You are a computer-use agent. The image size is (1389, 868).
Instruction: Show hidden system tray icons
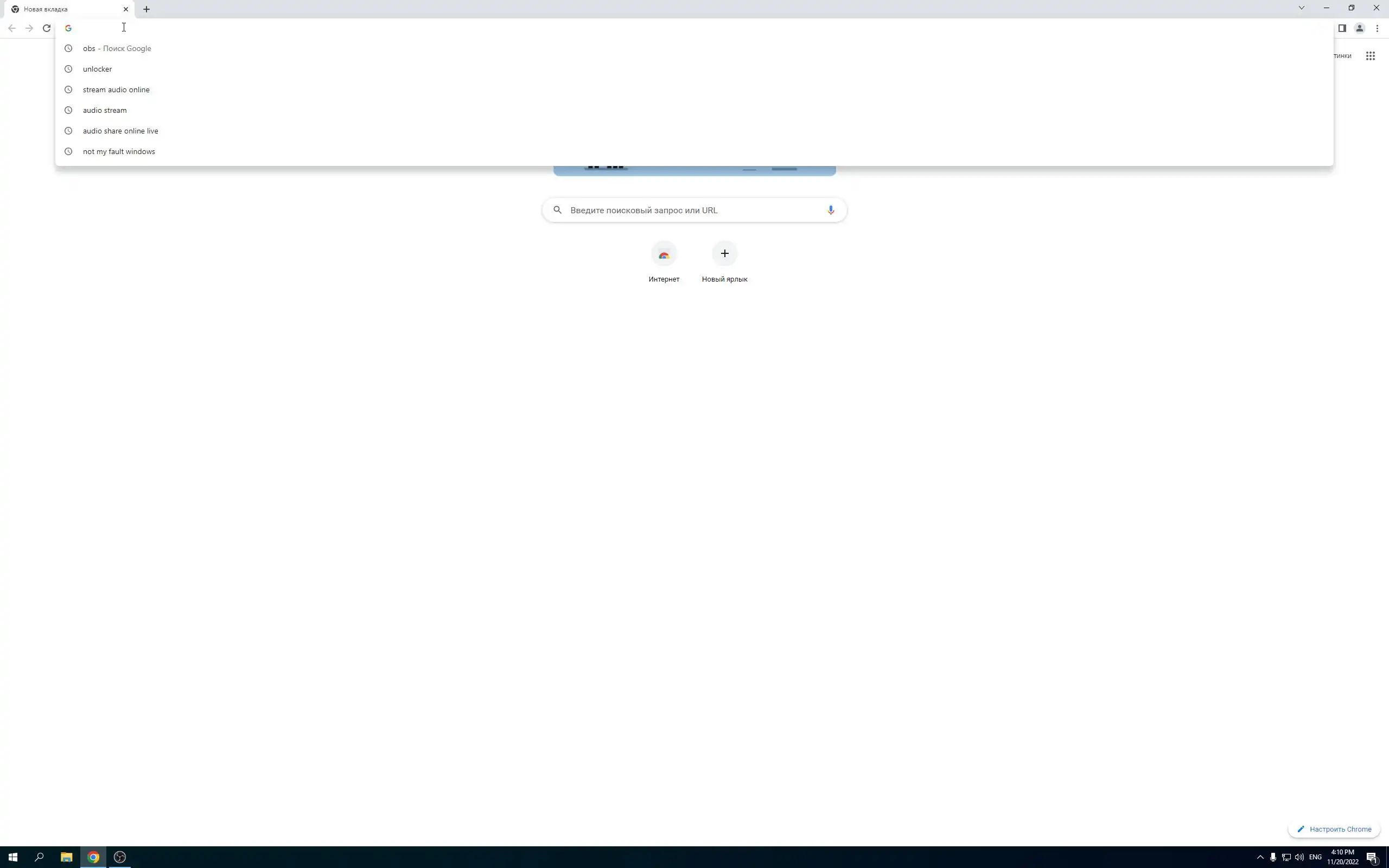(x=1260, y=857)
